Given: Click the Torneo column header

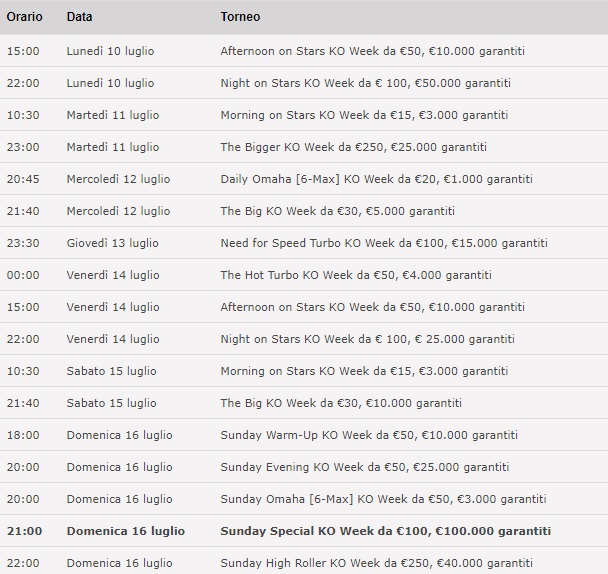Looking at the screenshot, I should (x=240, y=17).
